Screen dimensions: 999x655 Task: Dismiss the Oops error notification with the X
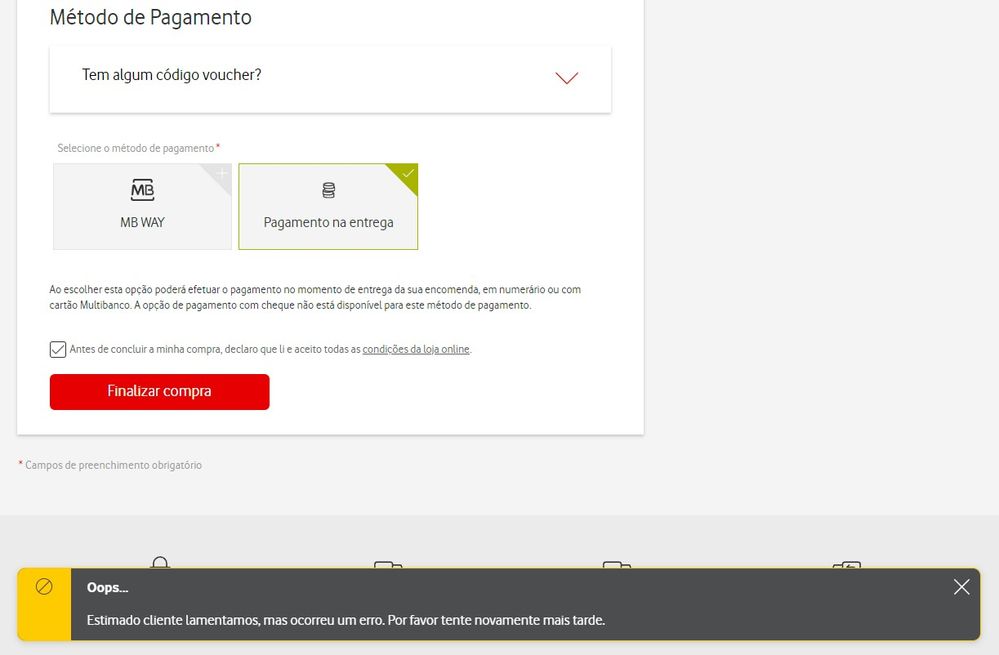click(x=961, y=587)
